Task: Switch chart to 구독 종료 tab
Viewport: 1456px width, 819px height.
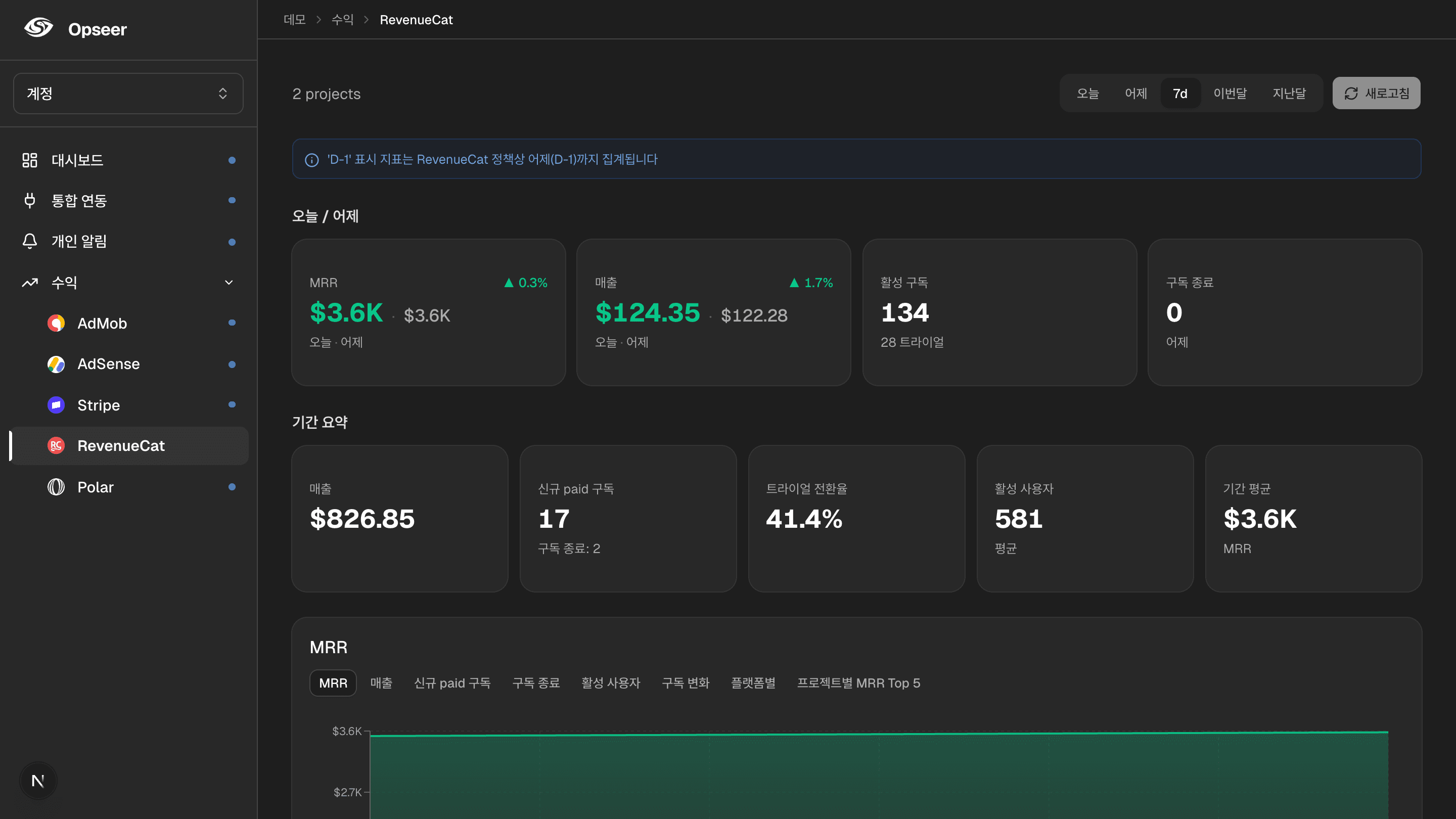Action: 536,683
